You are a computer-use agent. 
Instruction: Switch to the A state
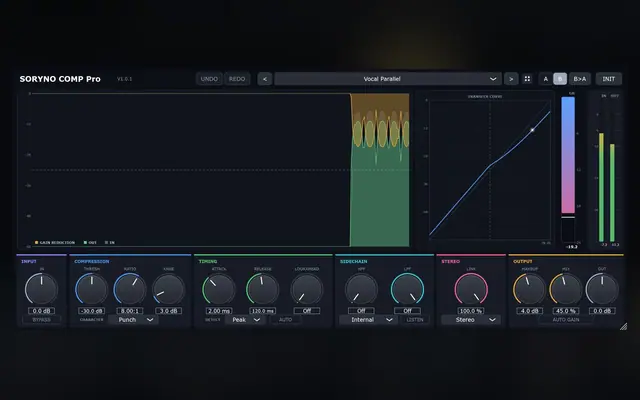(545, 79)
